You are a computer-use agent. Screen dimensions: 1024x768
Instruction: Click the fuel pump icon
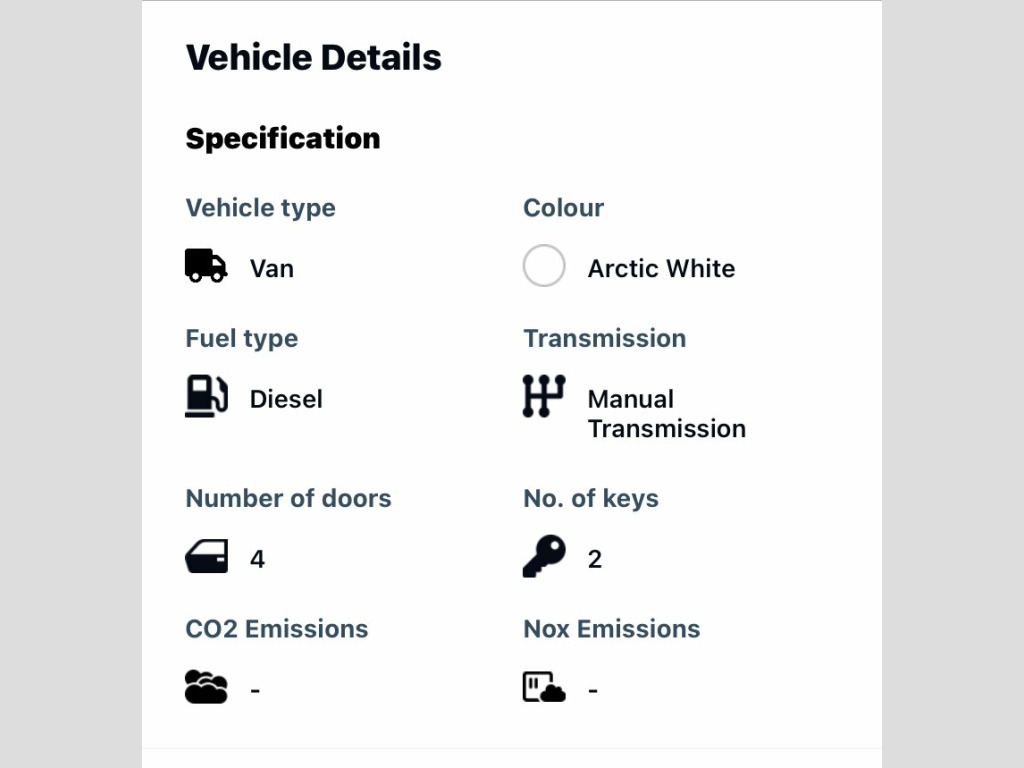point(206,396)
